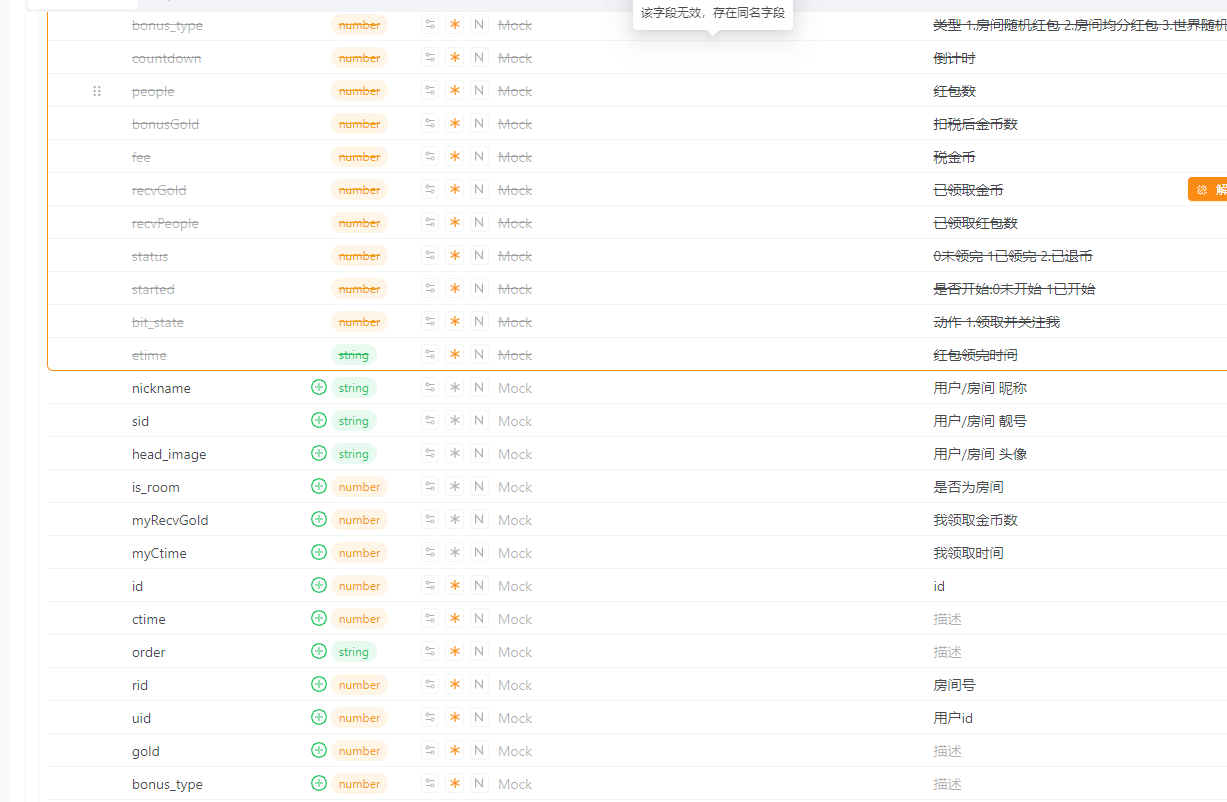Change the number type of gold
This screenshot has width=1227, height=802.
(x=359, y=750)
